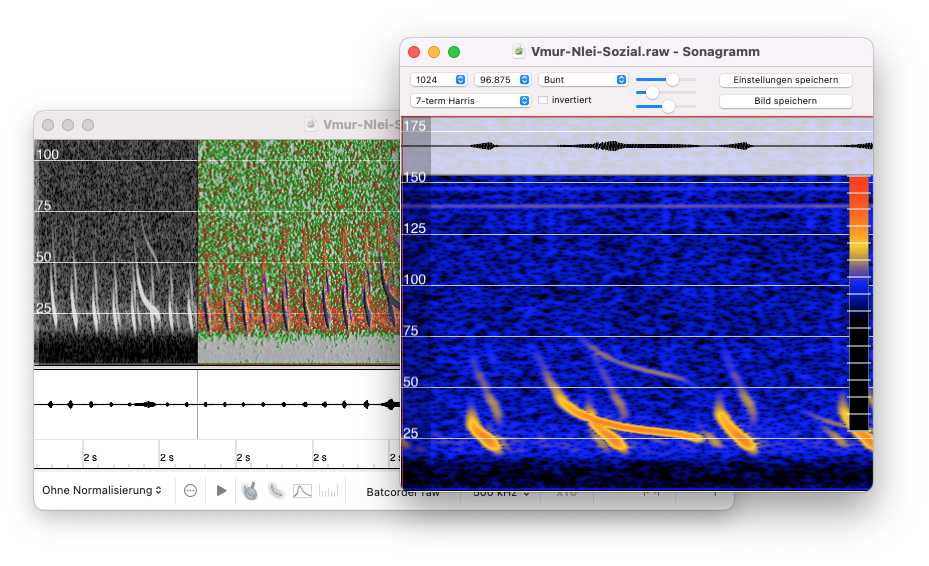This screenshot has height=566, width=929.
Task: Click the play button in bottom toolbar
Action: 222,491
